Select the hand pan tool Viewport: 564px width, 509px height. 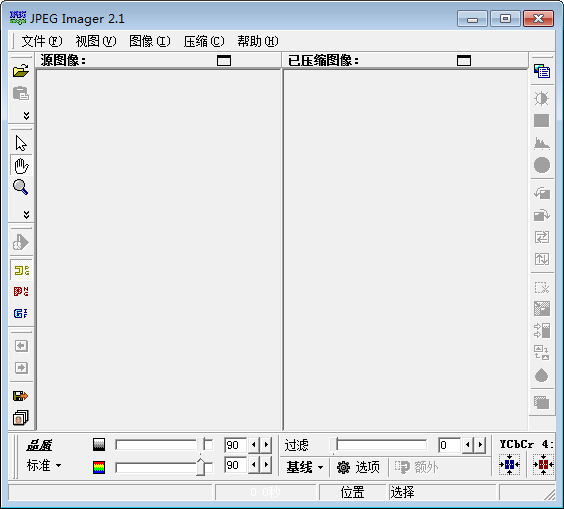(x=21, y=166)
